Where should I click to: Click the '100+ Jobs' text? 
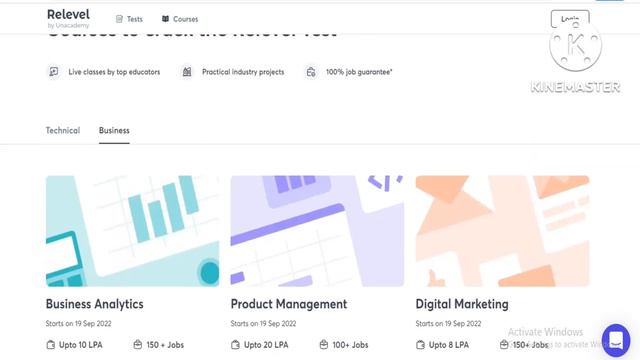click(x=350, y=345)
